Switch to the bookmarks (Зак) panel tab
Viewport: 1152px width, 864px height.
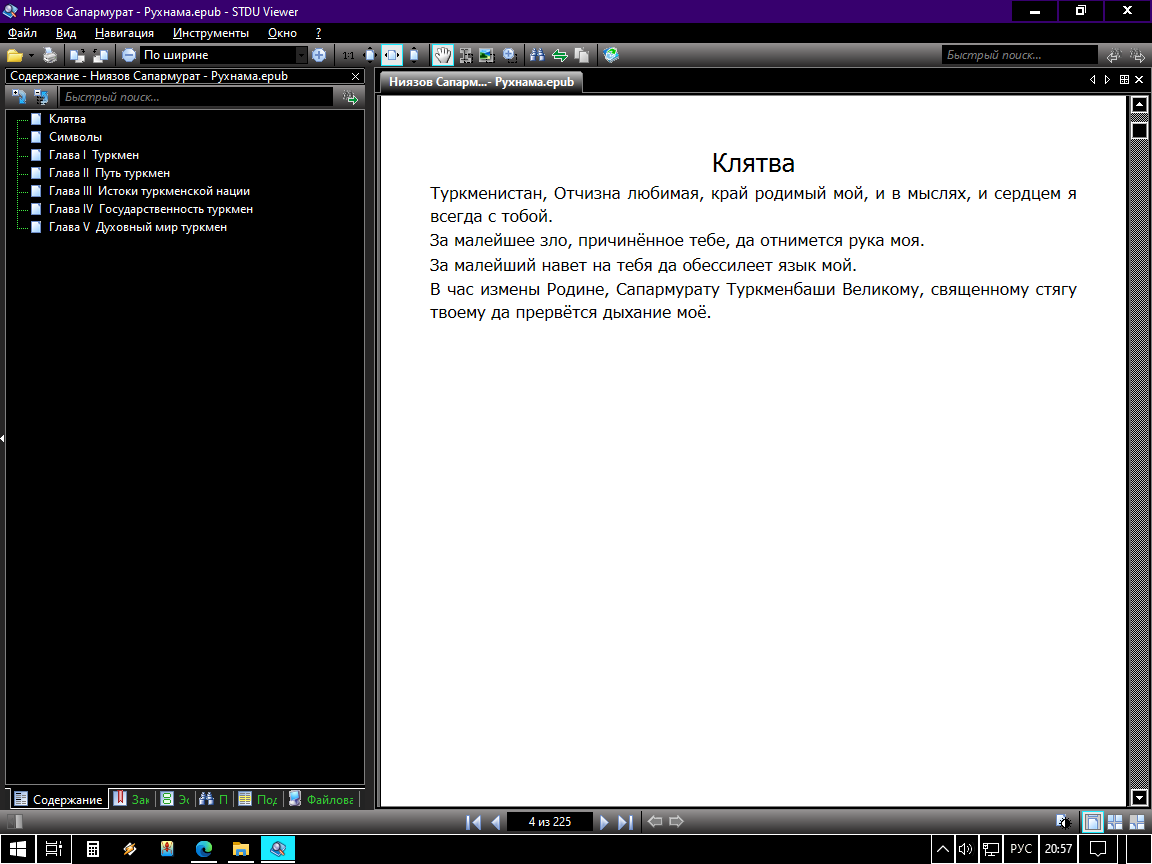coord(131,799)
